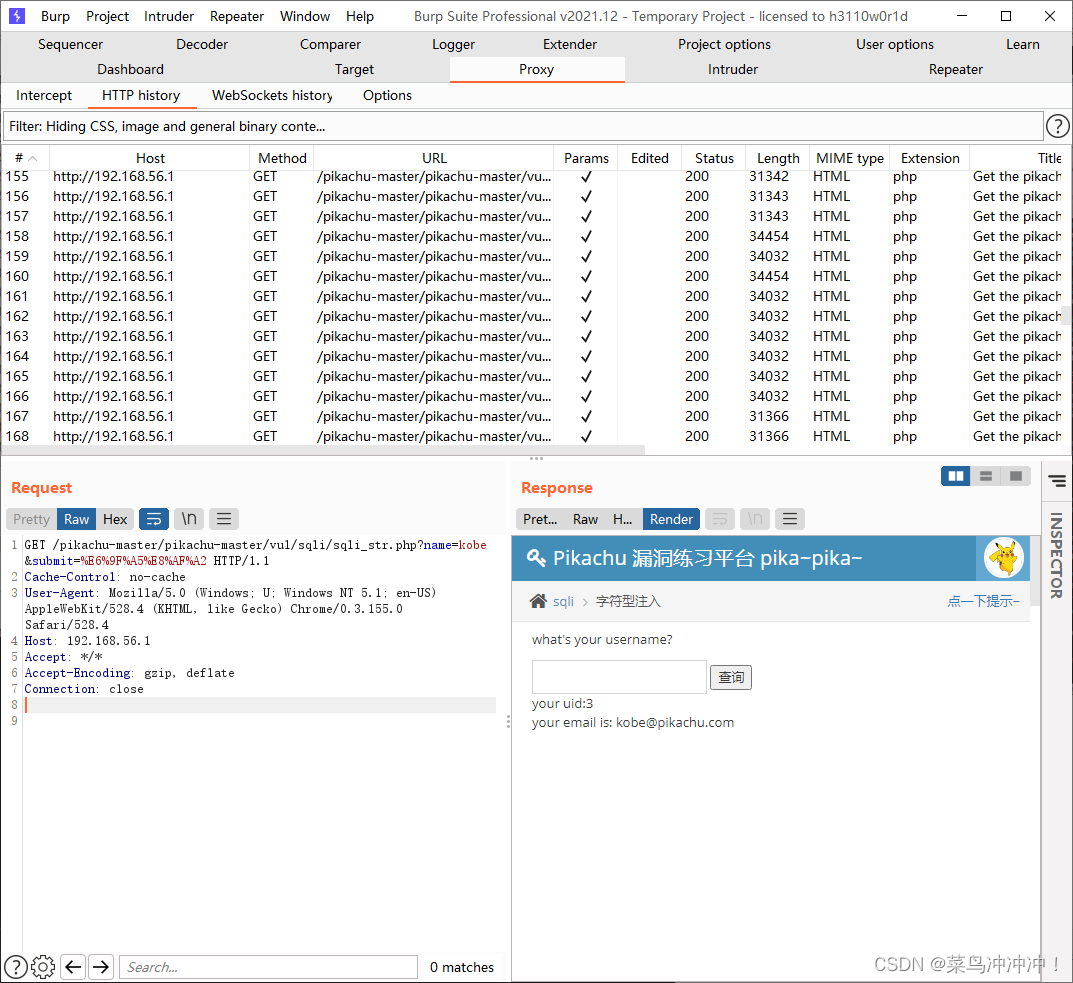This screenshot has width=1073, height=983.
Task: Toggle word wrap icon in Response toolbar
Action: coord(720,519)
